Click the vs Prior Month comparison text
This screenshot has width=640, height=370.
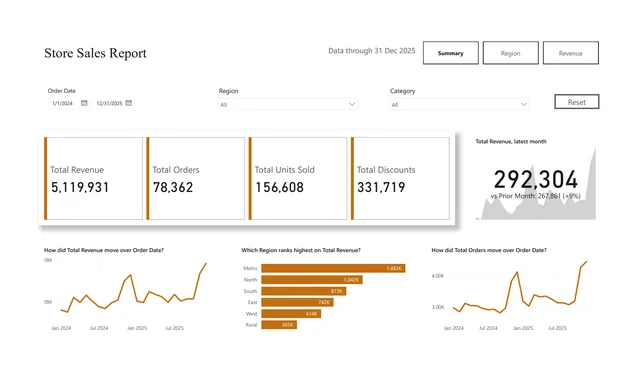[536, 196]
